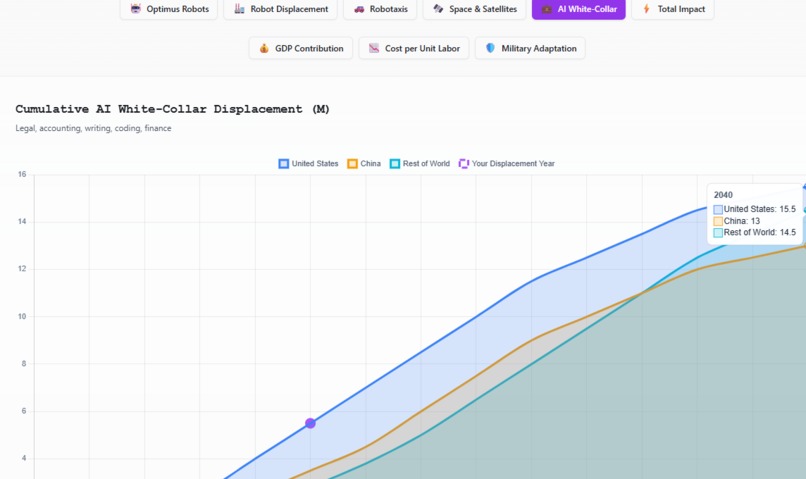Open the GDP Contribution tab
806x479 pixels.
(x=301, y=48)
